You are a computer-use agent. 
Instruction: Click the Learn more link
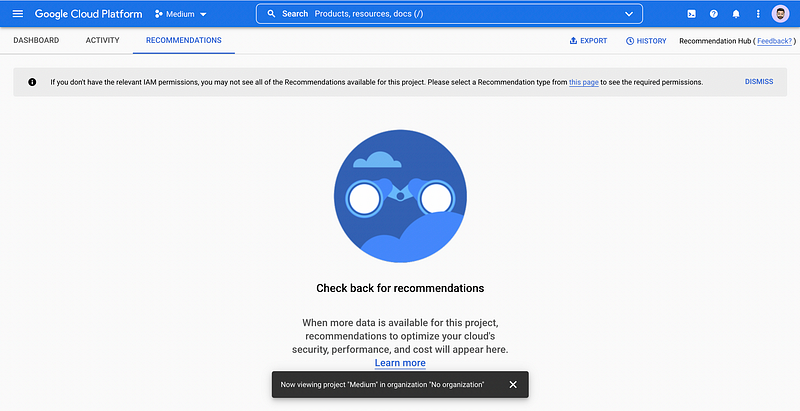tap(400, 363)
